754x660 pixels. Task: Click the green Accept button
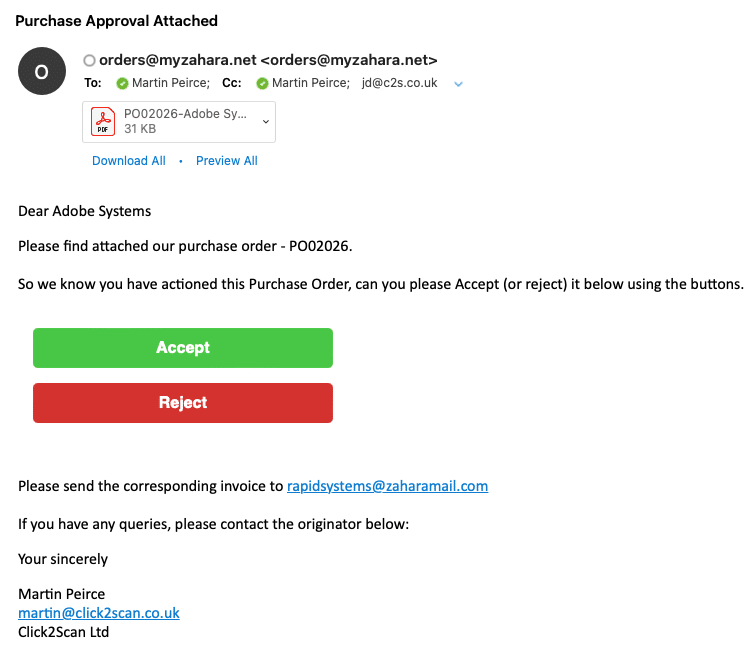pos(183,348)
